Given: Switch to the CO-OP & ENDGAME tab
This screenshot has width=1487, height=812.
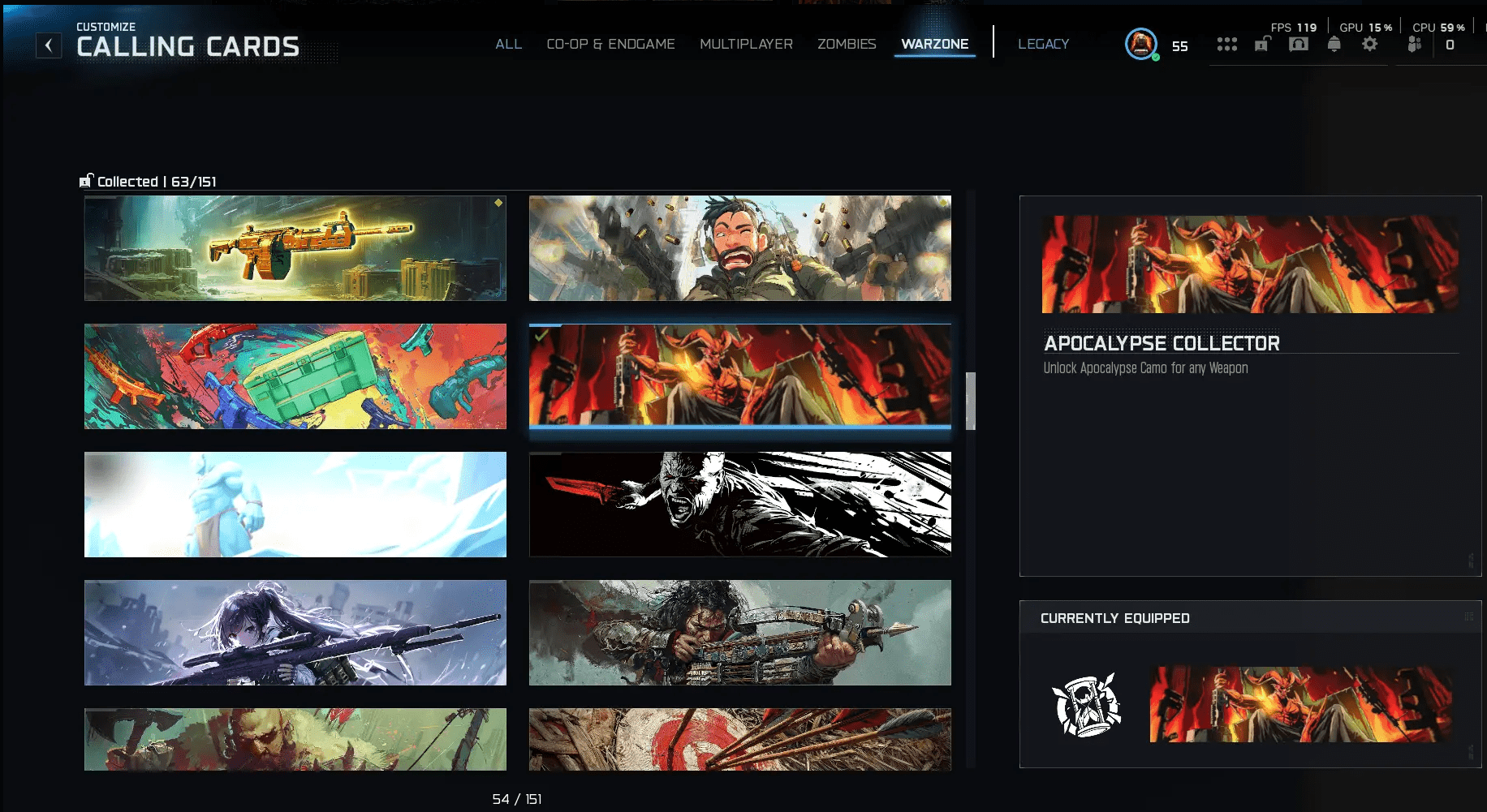Looking at the screenshot, I should pos(610,44).
